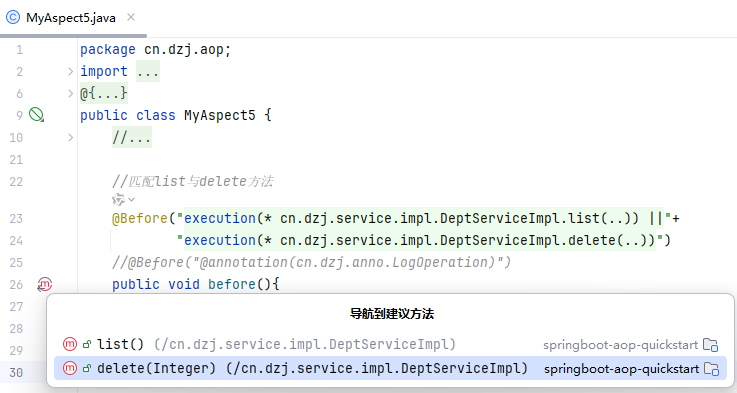
Task: Click 'package cn.dzj.aop;' statement
Action: point(156,49)
